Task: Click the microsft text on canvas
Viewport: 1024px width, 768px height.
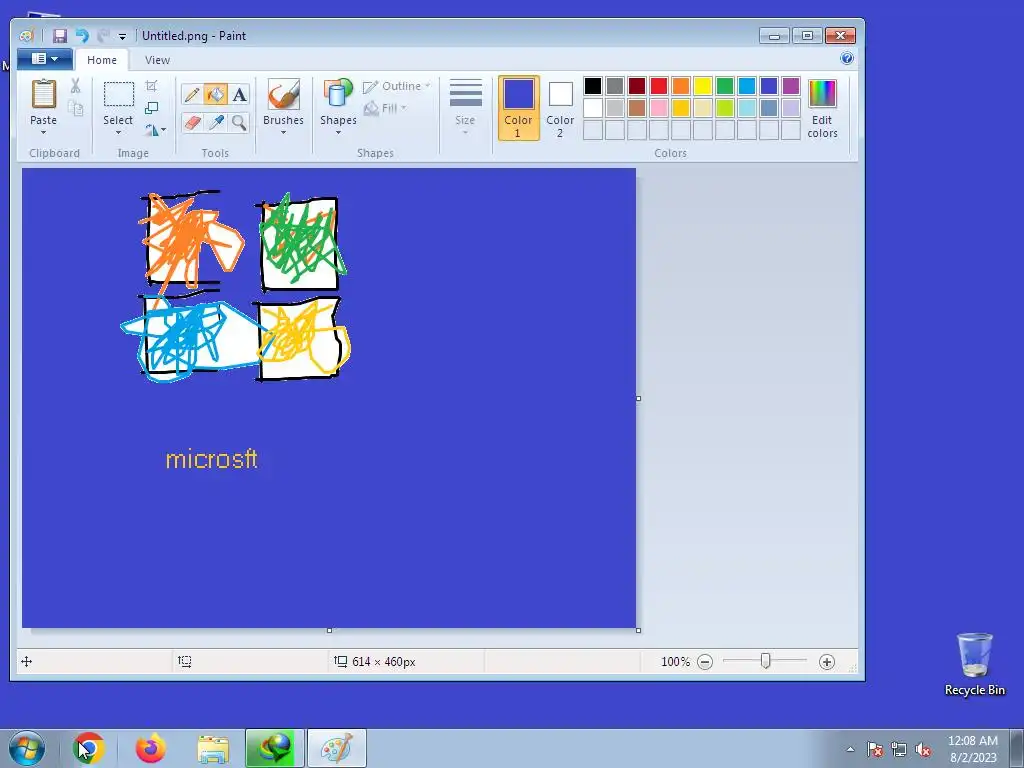Action: 212,459
